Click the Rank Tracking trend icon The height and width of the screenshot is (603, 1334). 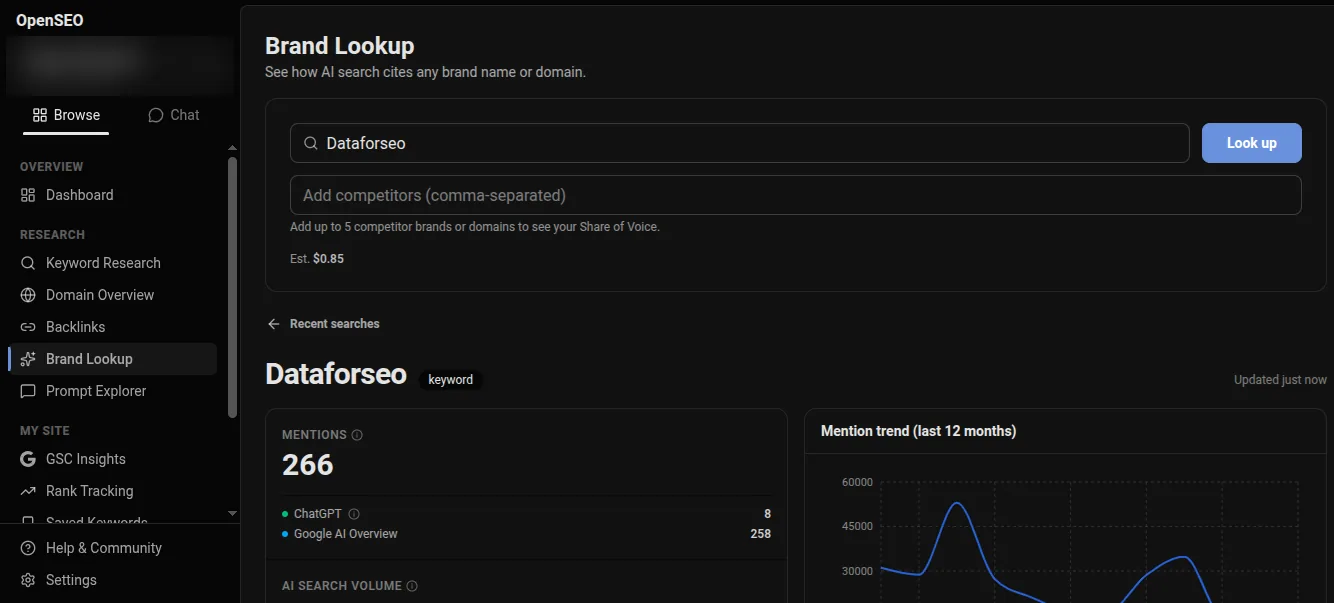pos(28,491)
